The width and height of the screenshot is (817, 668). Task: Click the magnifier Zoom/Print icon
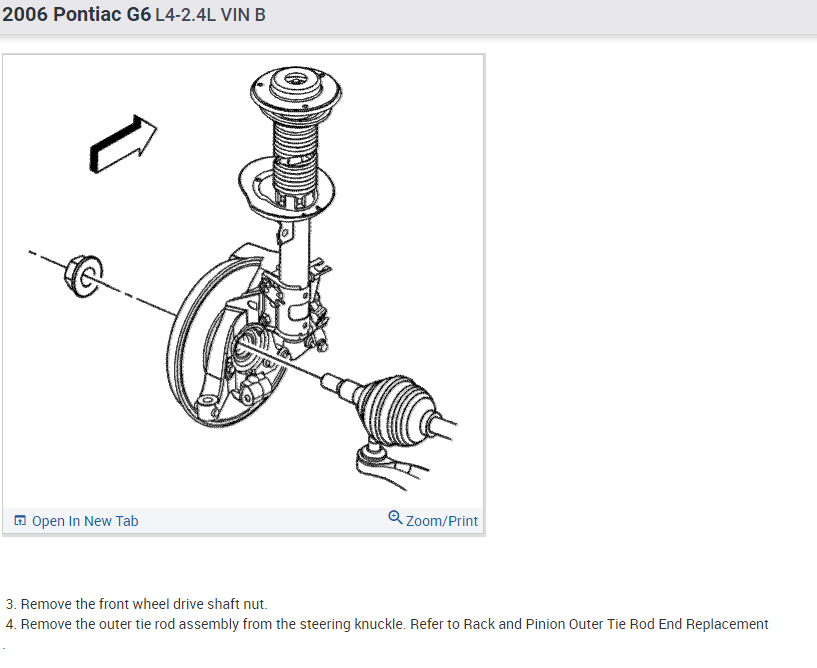[395, 518]
